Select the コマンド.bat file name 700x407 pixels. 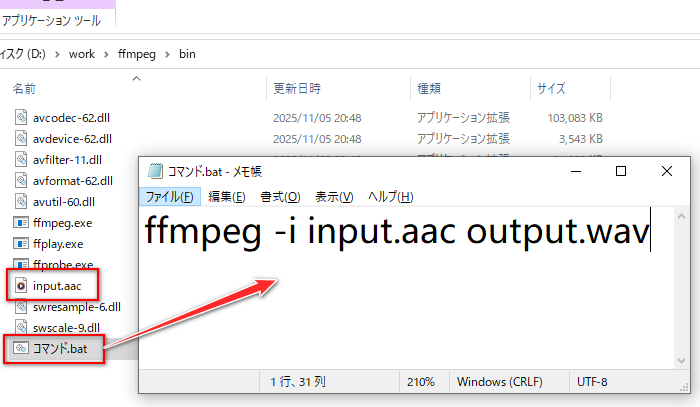click(60, 349)
